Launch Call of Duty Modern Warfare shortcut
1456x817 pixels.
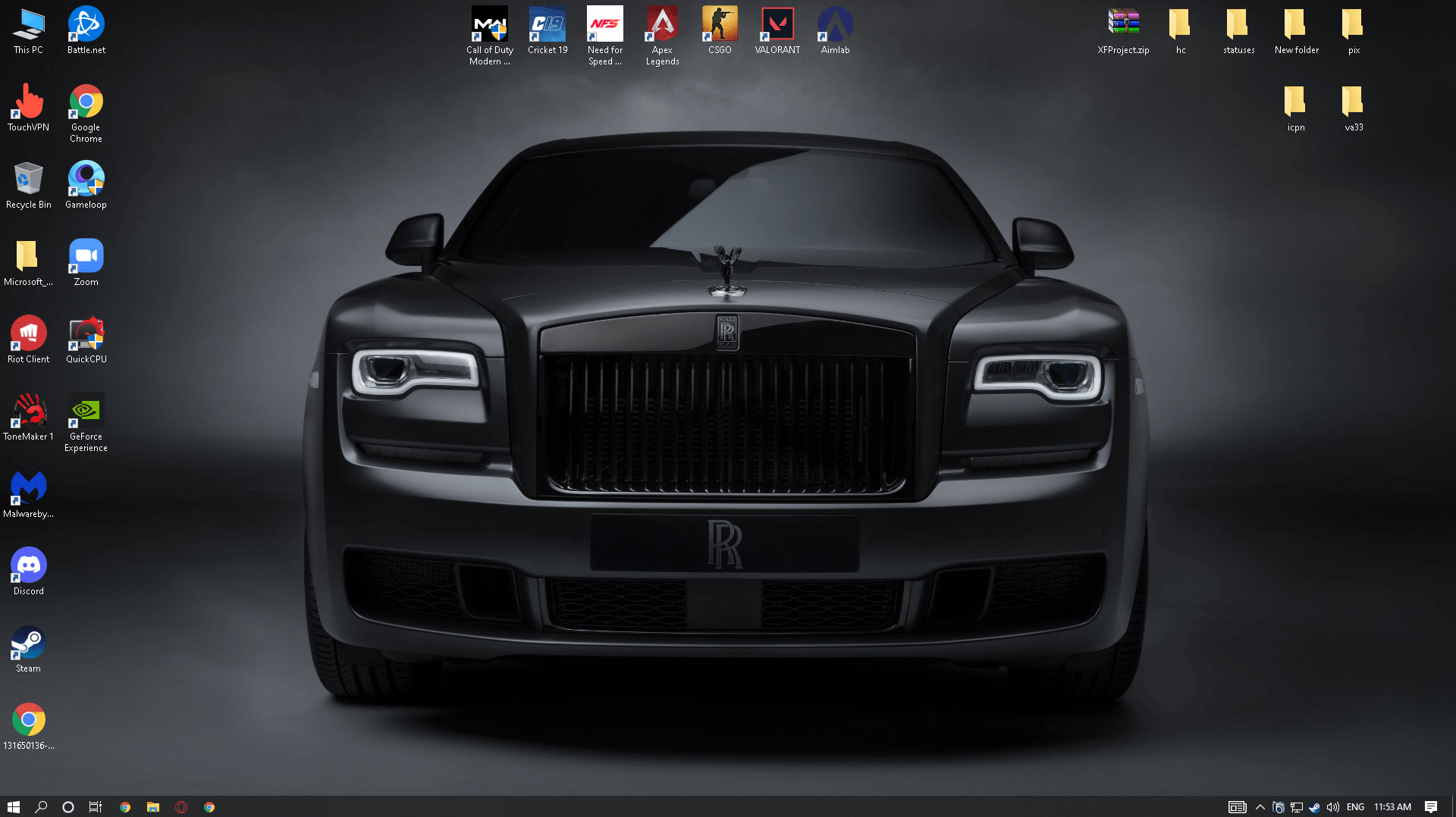point(490,36)
